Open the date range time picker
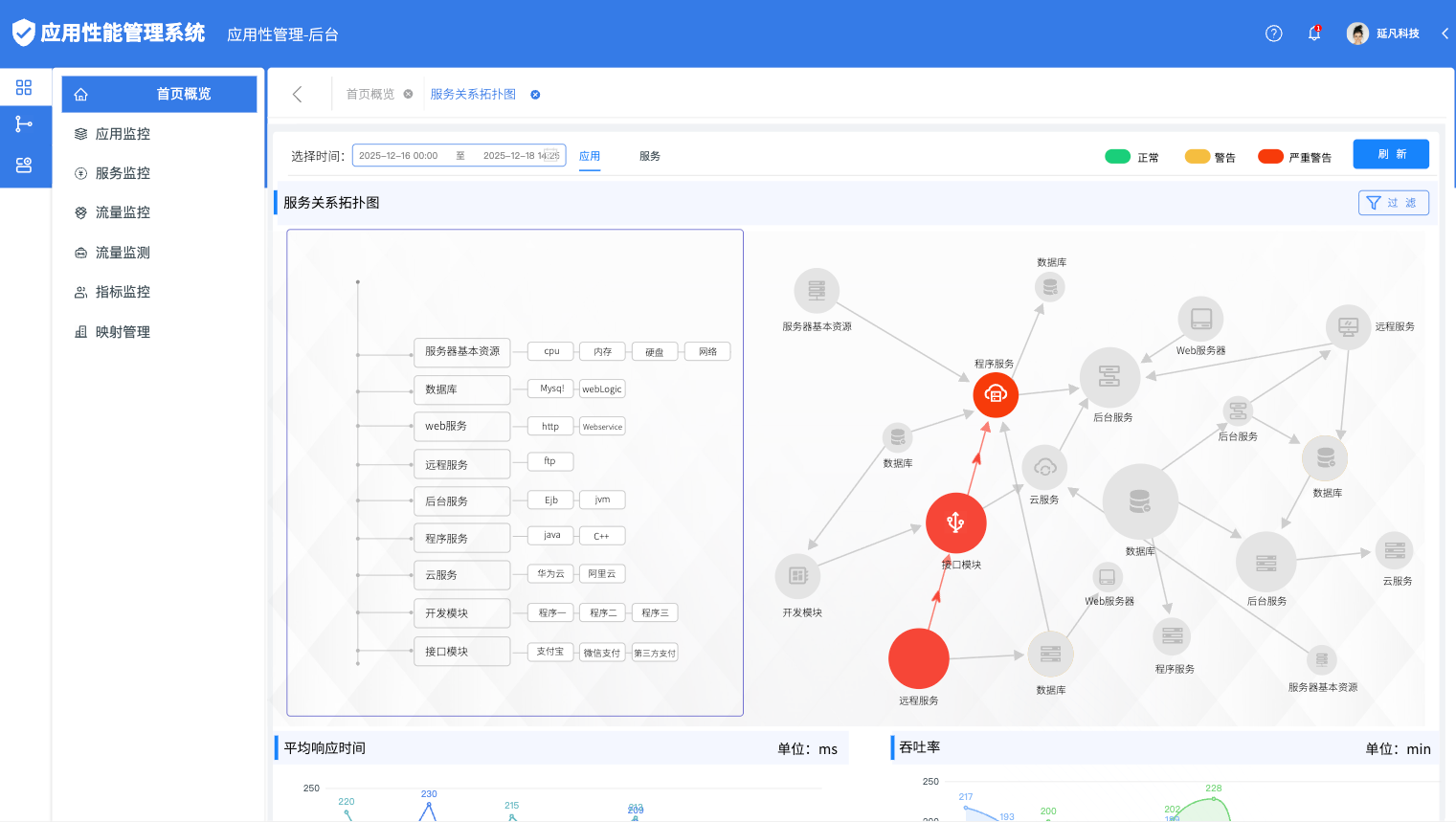 pos(459,156)
